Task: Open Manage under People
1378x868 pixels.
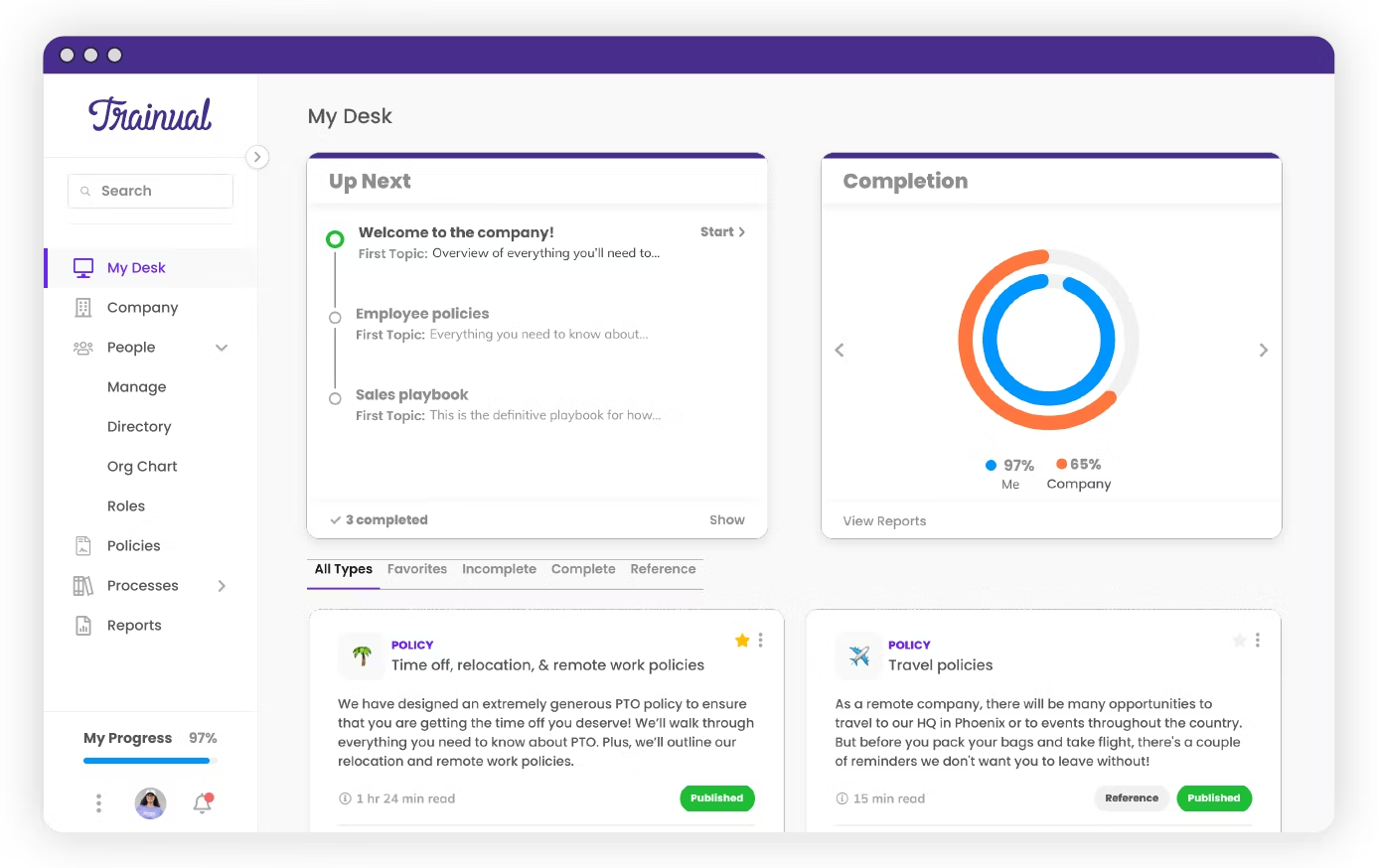Action: point(137,387)
